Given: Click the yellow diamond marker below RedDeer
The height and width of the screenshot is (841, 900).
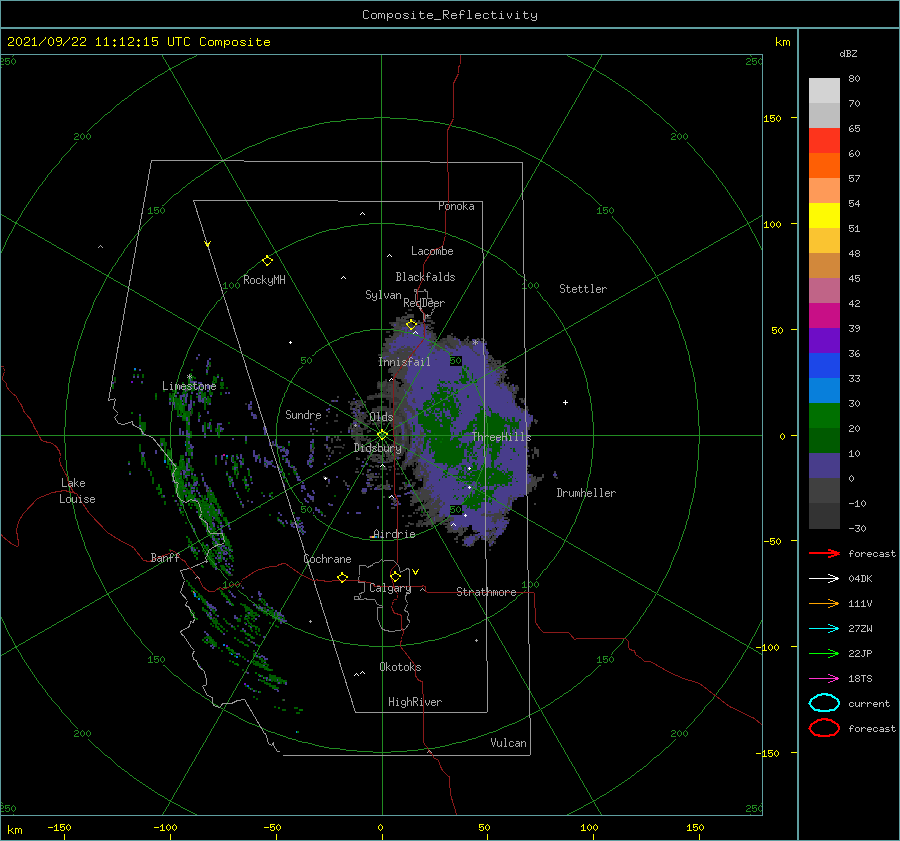Looking at the screenshot, I should pyautogui.click(x=411, y=325).
